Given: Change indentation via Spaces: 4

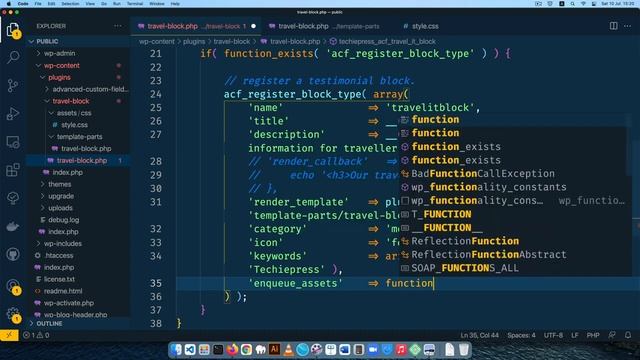Looking at the screenshot, I should click(521, 335).
